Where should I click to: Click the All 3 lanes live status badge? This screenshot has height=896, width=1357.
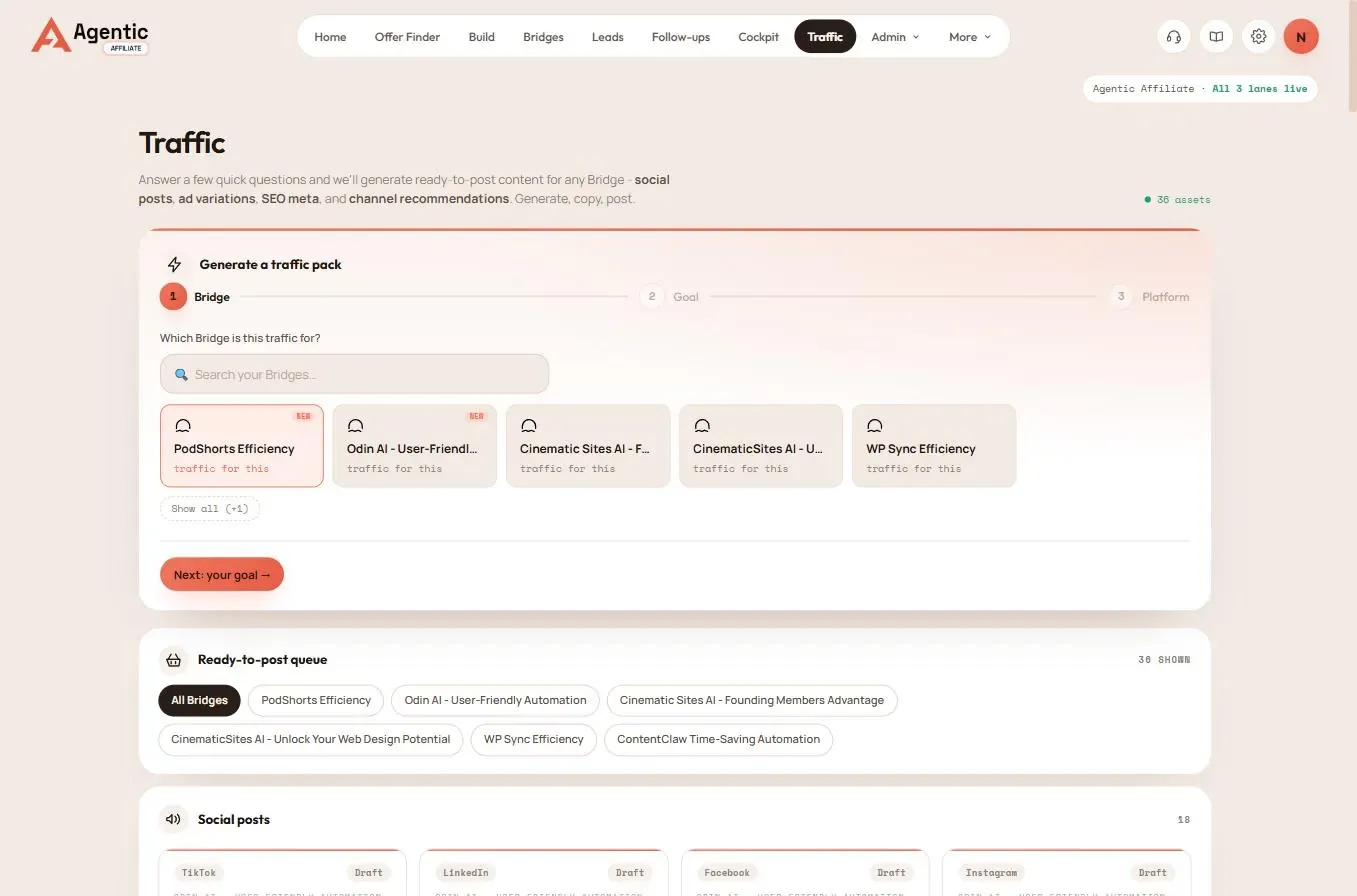[1200, 89]
